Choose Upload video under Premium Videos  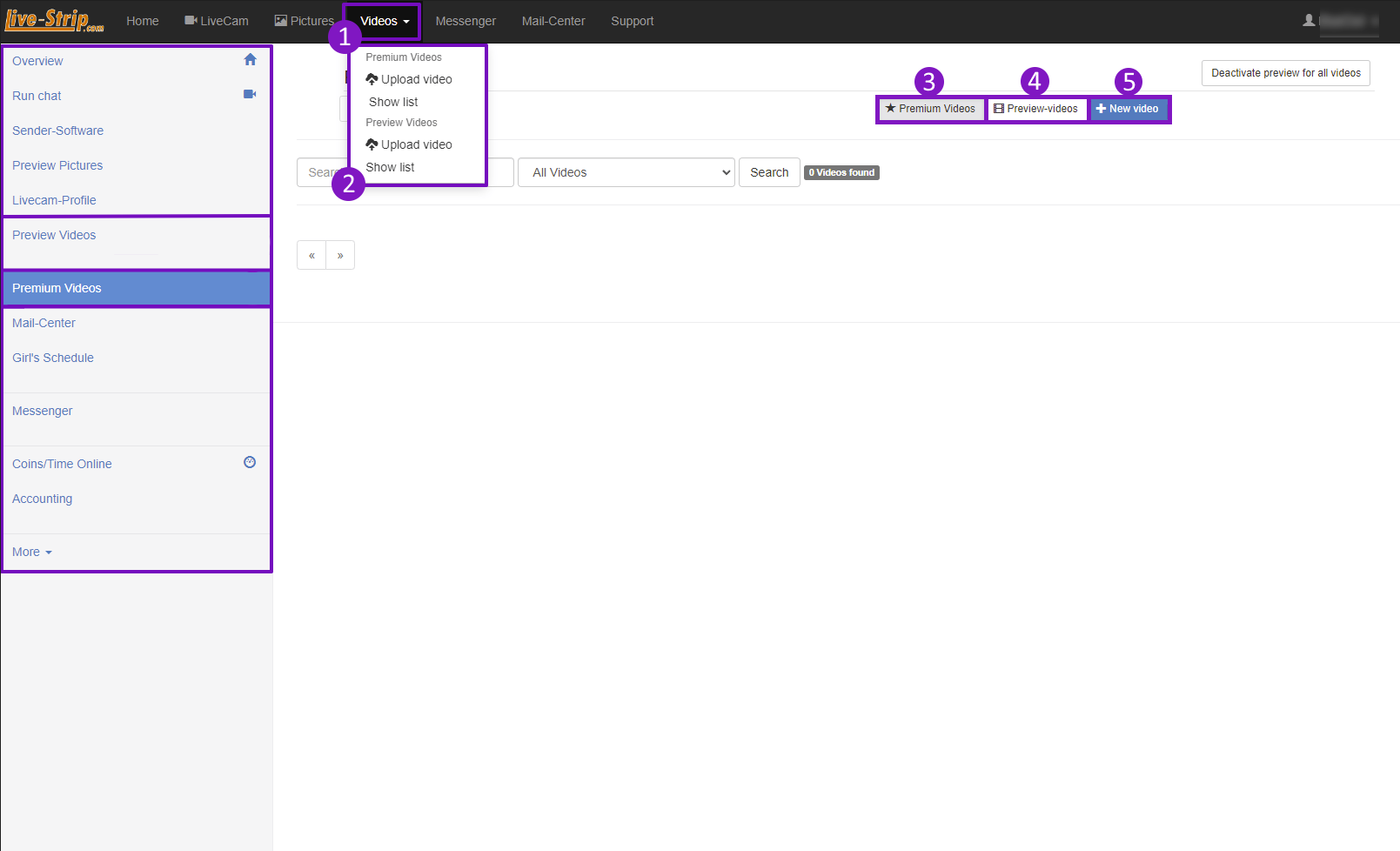tap(409, 79)
